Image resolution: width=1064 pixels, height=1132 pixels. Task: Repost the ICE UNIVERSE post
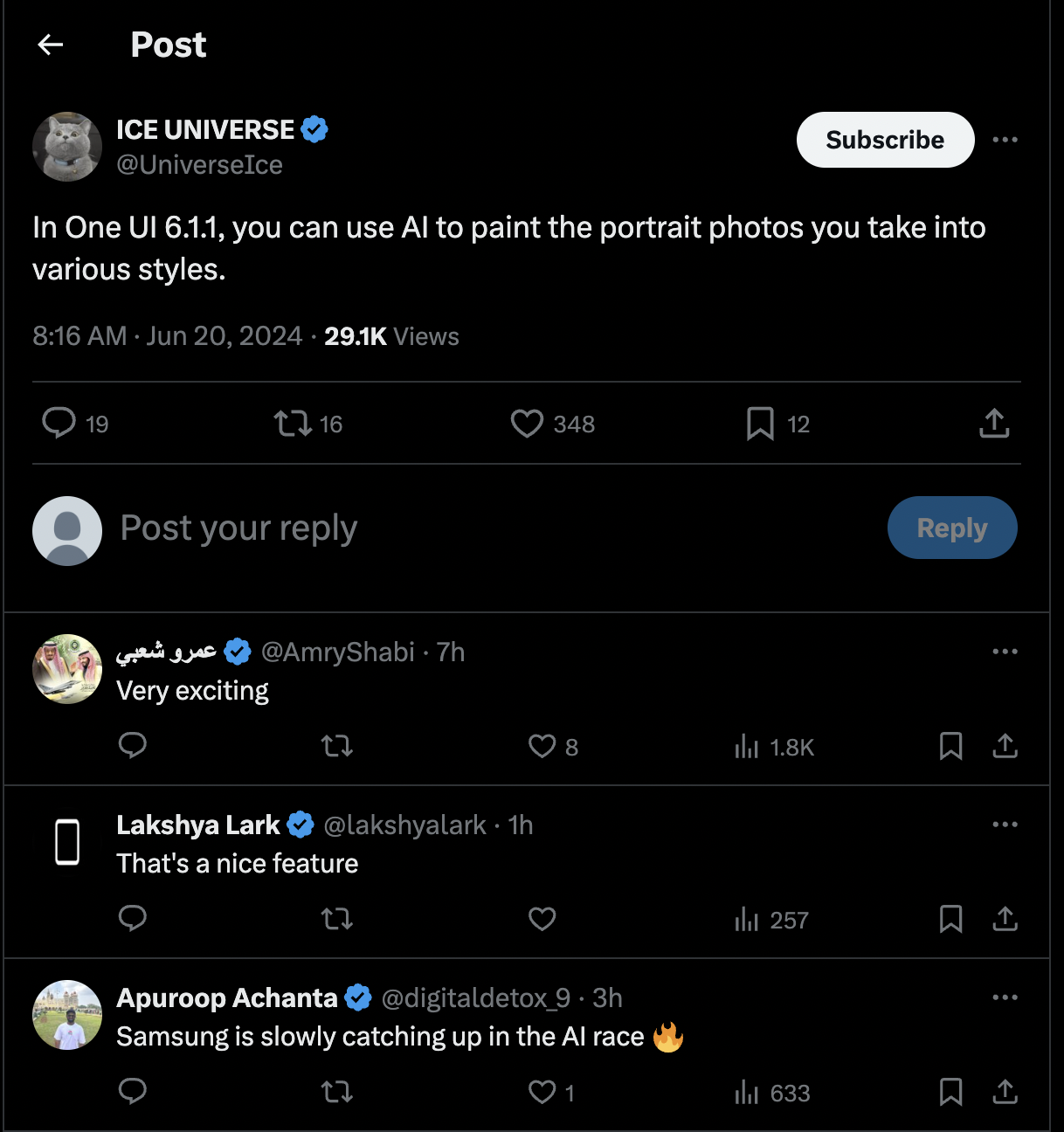[293, 424]
